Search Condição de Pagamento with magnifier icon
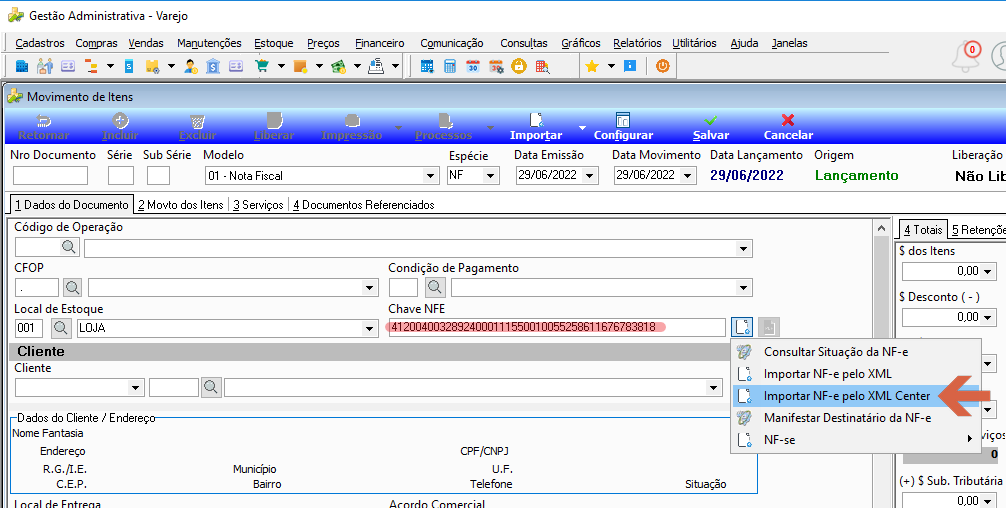 click(x=436, y=287)
